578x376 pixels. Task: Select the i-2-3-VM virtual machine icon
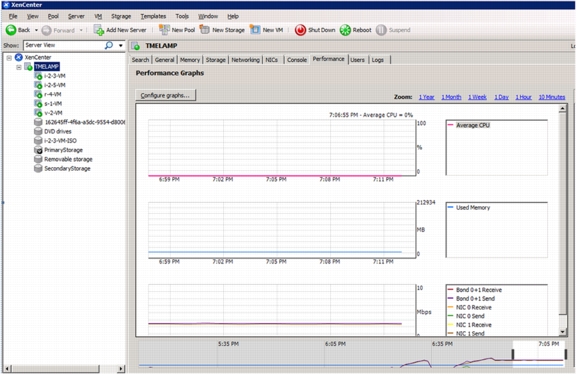click(38, 76)
